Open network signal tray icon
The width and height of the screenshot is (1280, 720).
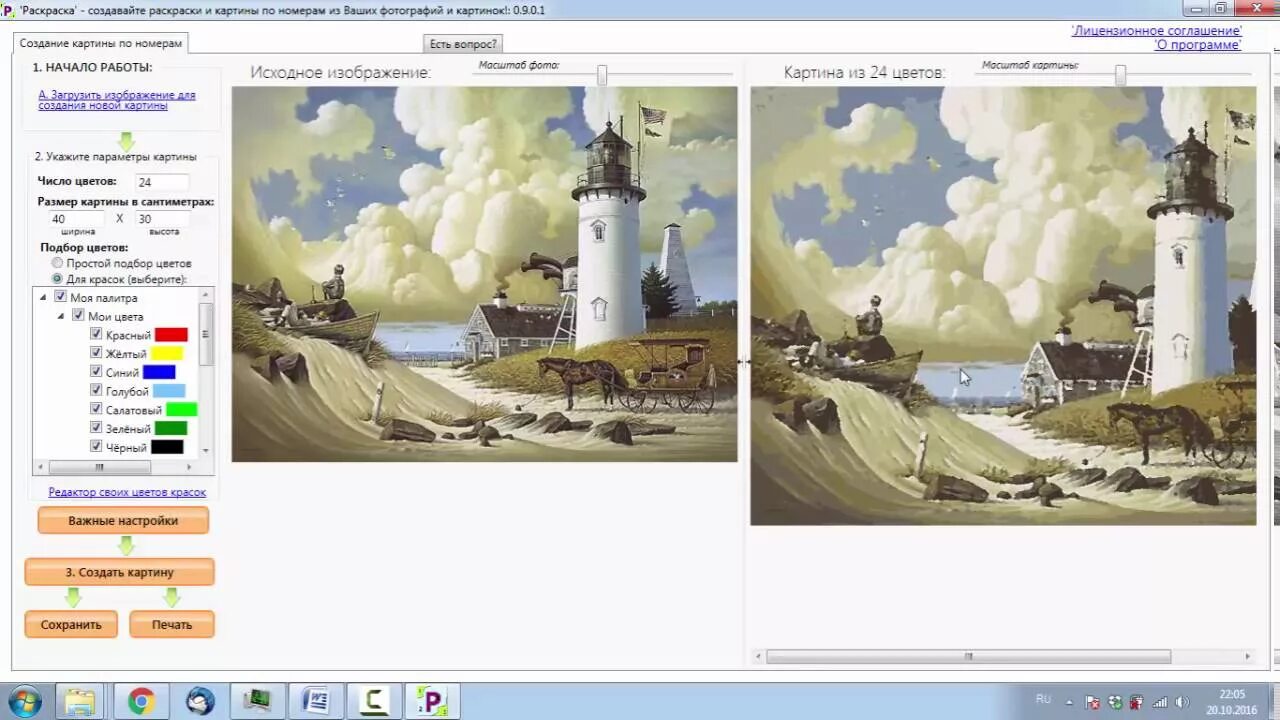[1160, 702]
